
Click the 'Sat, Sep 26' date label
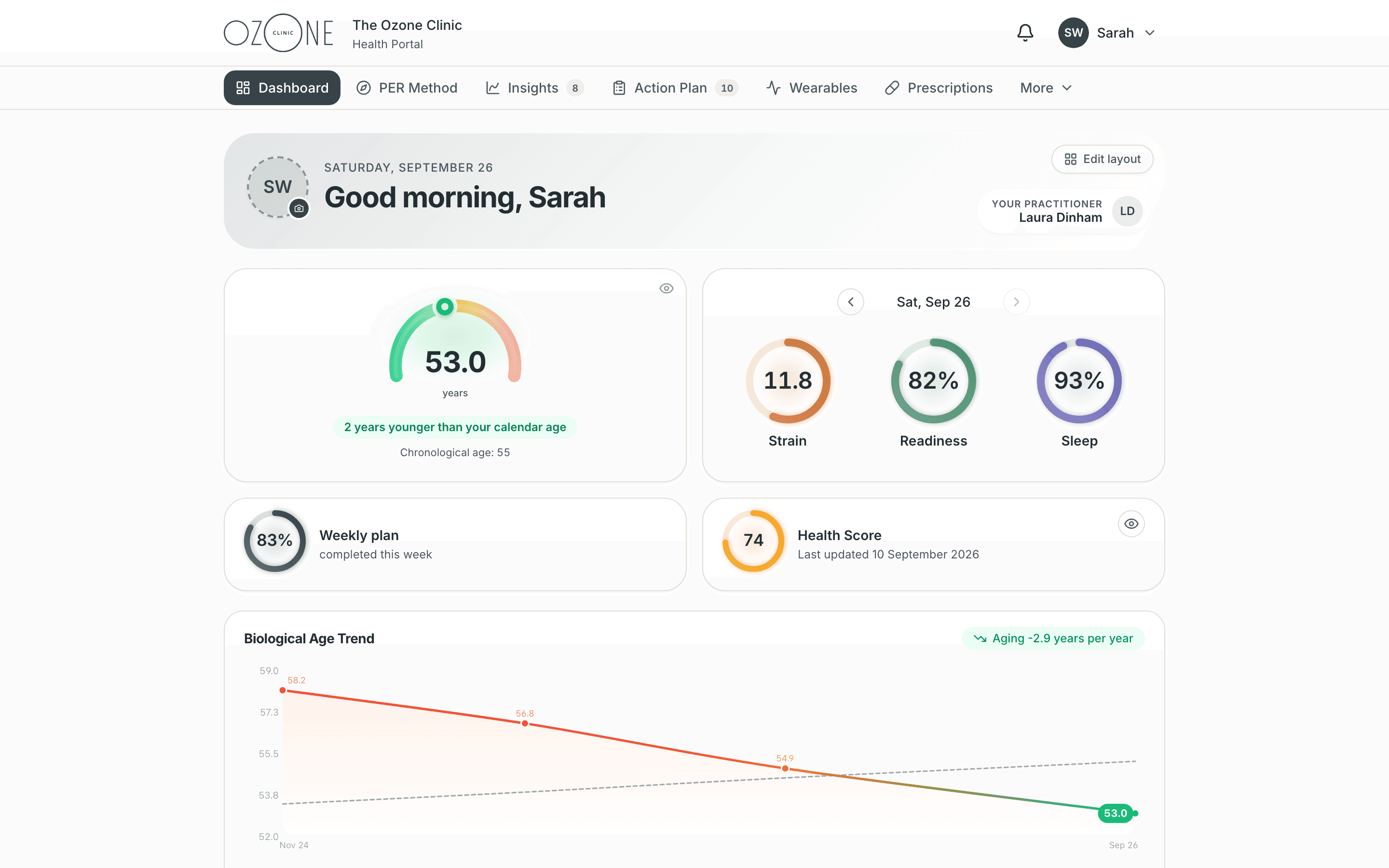(933, 302)
